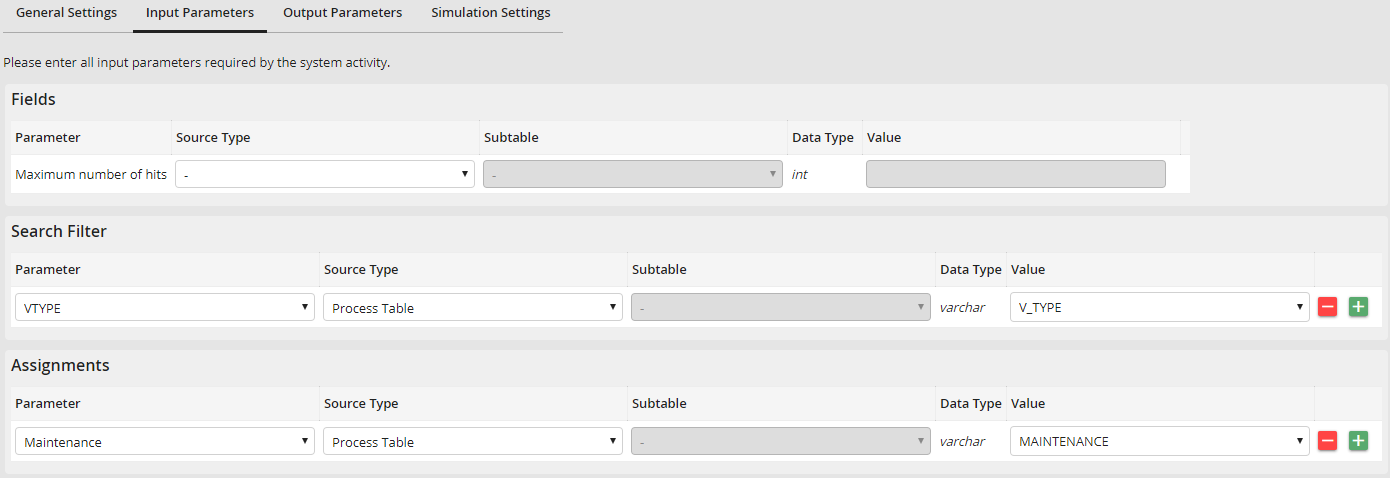Screen dimensions: 1390x478
Task: Click the 'varchar' data type in Assignments
Action: (962, 442)
